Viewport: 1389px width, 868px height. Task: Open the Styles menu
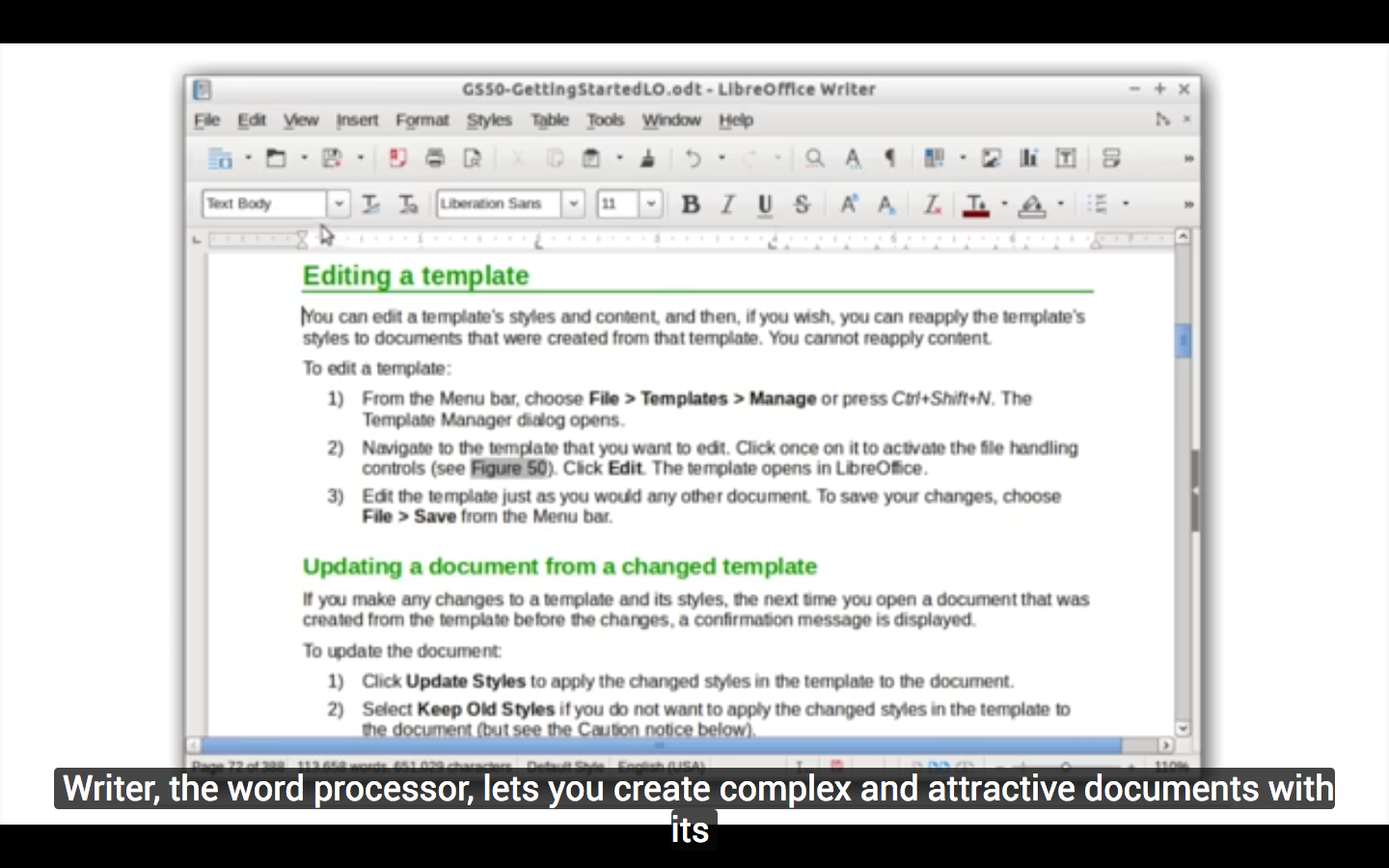coord(489,121)
